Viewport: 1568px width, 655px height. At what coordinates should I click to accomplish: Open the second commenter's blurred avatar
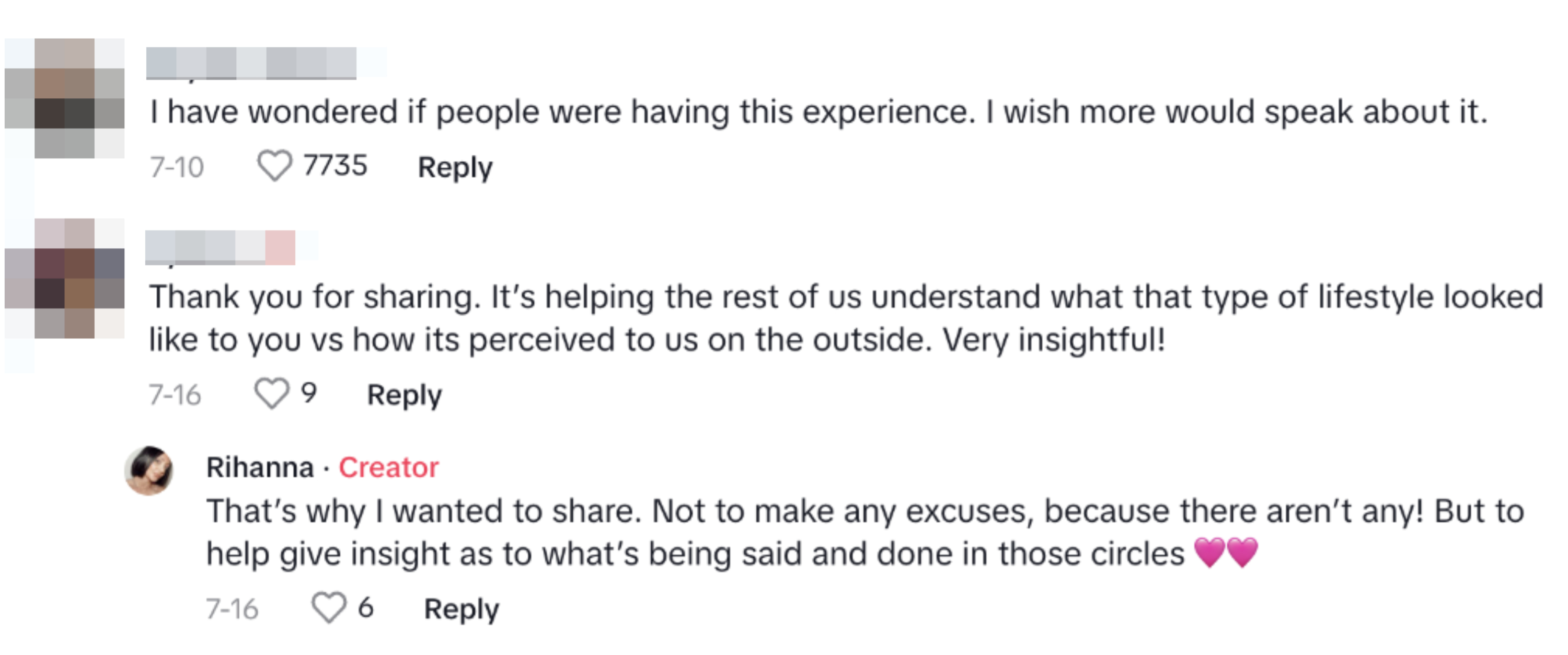(64, 278)
